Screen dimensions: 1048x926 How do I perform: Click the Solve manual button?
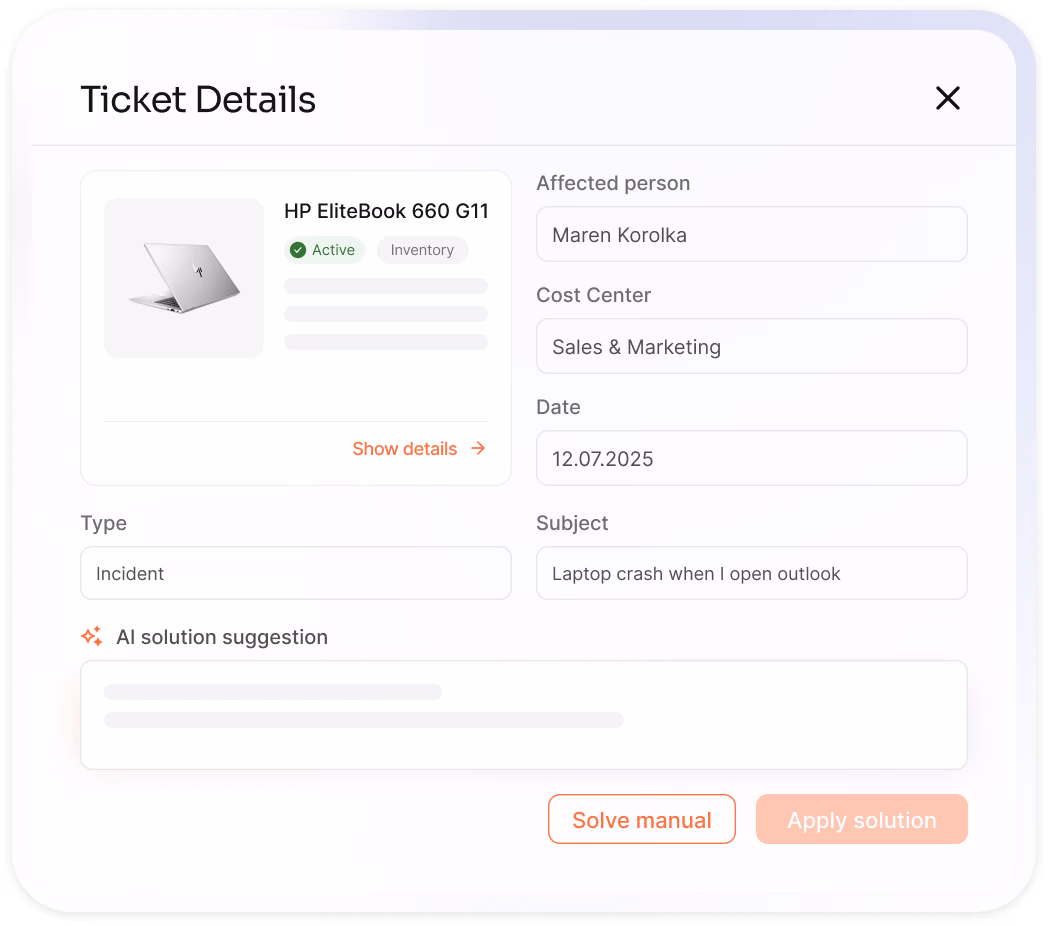tap(641, 819)
